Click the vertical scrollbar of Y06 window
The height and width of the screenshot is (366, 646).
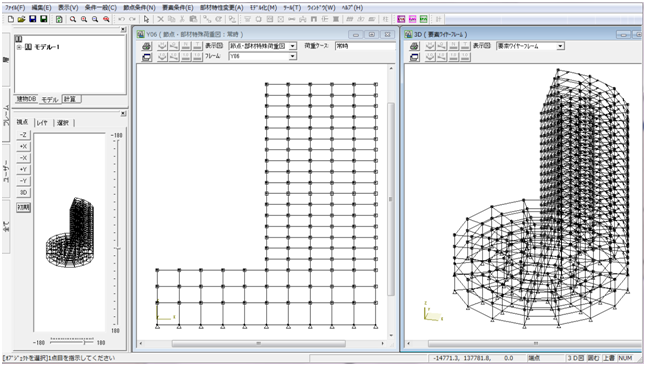391,200
